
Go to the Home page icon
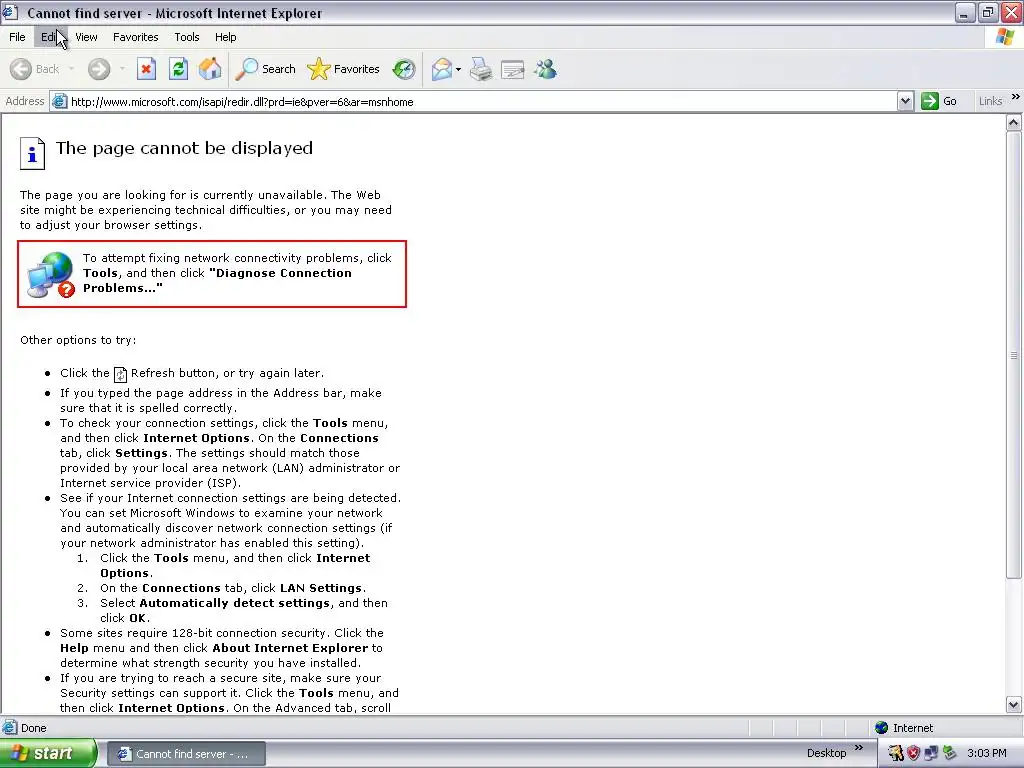pyautogui.click(x=210, y=69)
